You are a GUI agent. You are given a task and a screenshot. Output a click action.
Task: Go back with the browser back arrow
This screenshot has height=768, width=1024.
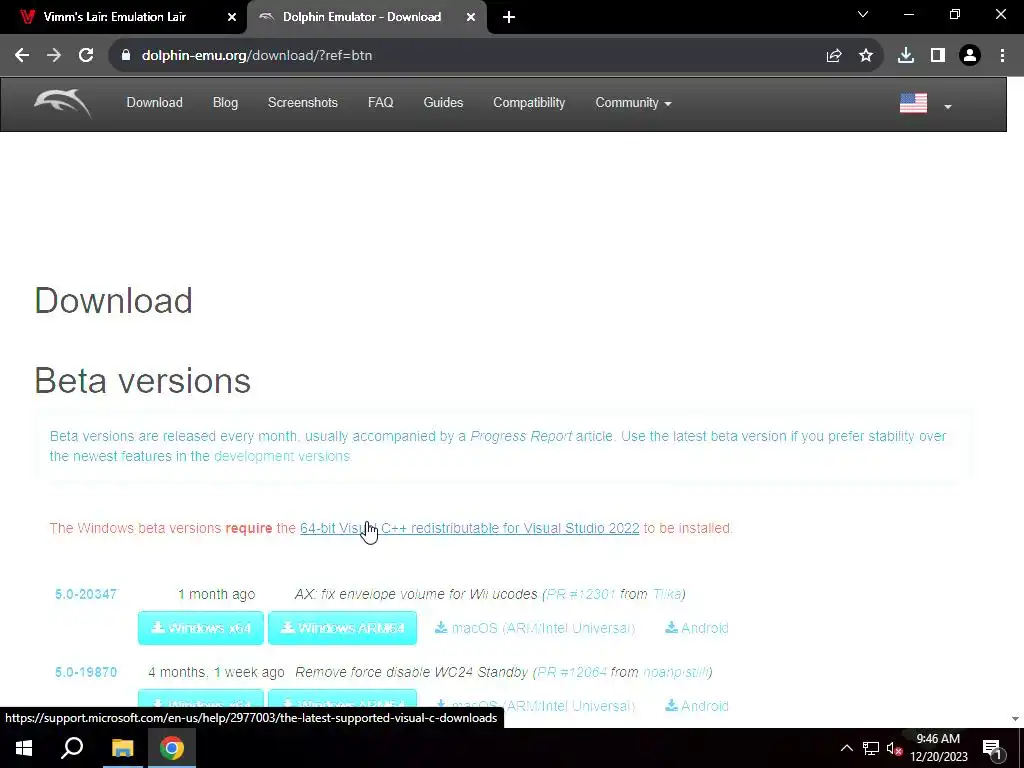click(22, 56)
